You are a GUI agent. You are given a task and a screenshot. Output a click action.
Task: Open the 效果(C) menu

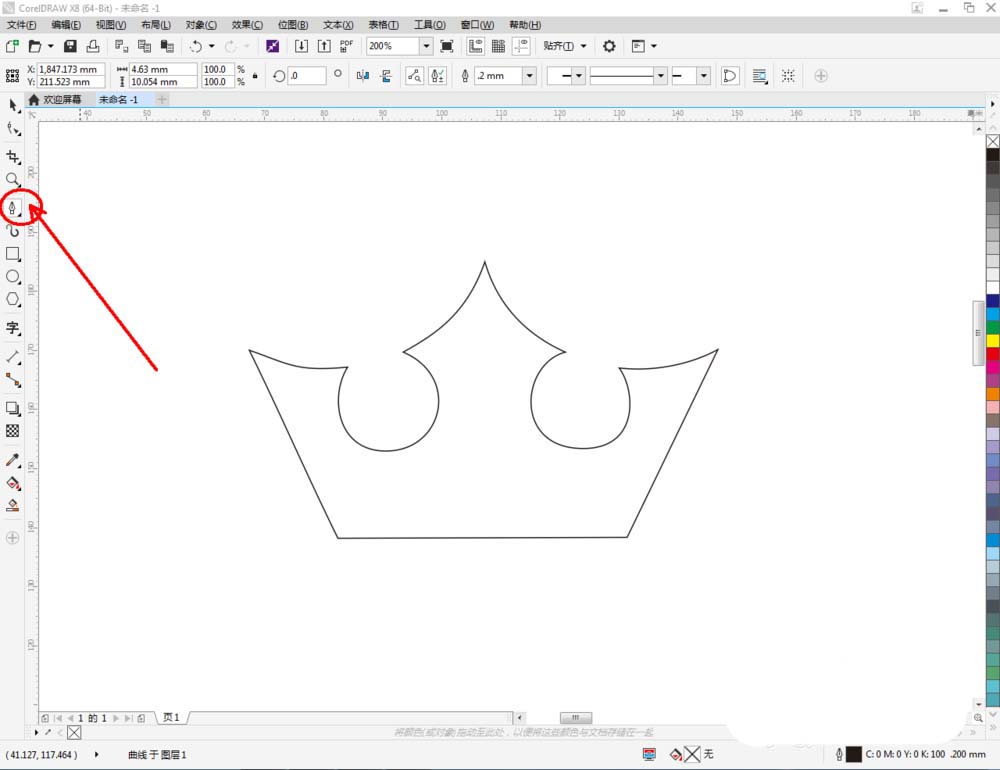pyautogui.click(x=247, y=24)
